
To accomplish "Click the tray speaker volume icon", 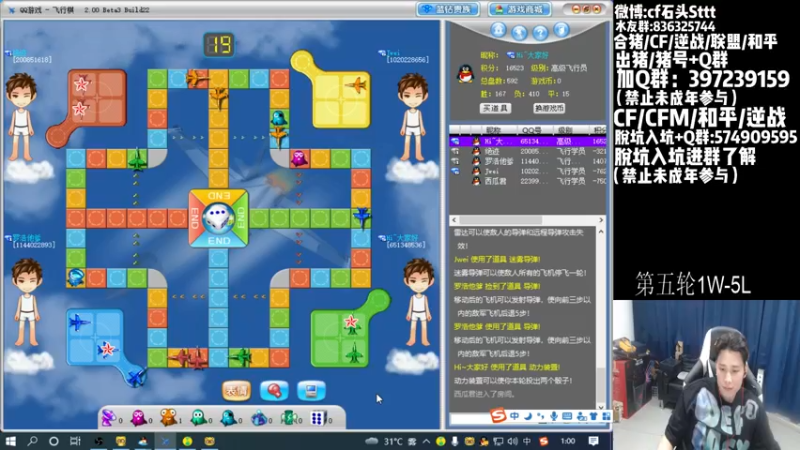I will (513, 441).
